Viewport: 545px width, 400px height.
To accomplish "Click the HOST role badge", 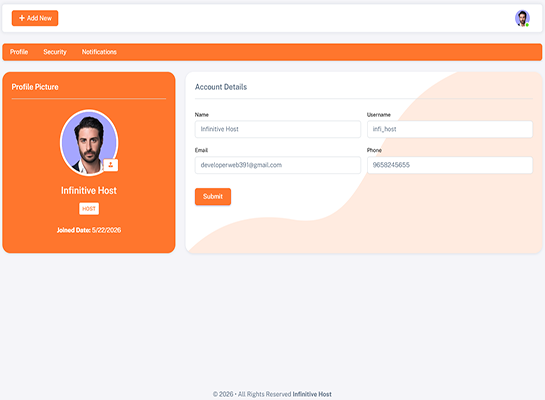I will 89,209.
